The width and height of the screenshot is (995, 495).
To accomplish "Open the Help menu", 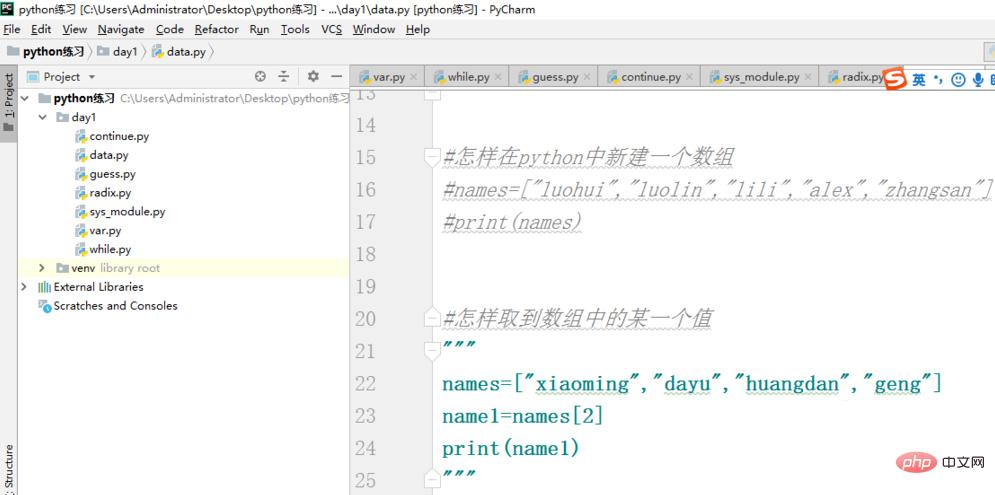I will click(x=418, y=29).
